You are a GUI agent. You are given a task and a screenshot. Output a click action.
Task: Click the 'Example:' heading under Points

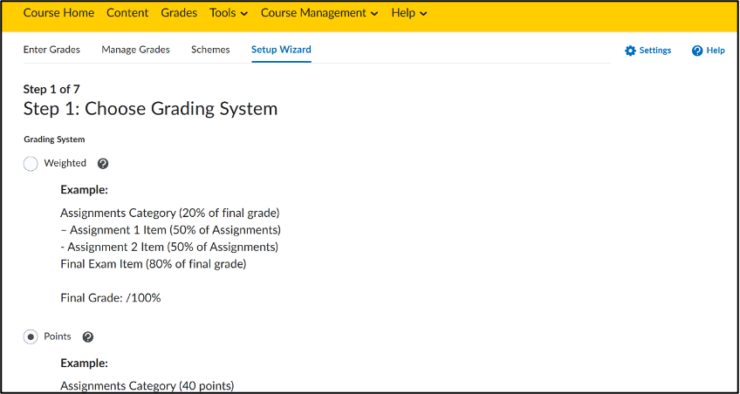click(84, 364)
